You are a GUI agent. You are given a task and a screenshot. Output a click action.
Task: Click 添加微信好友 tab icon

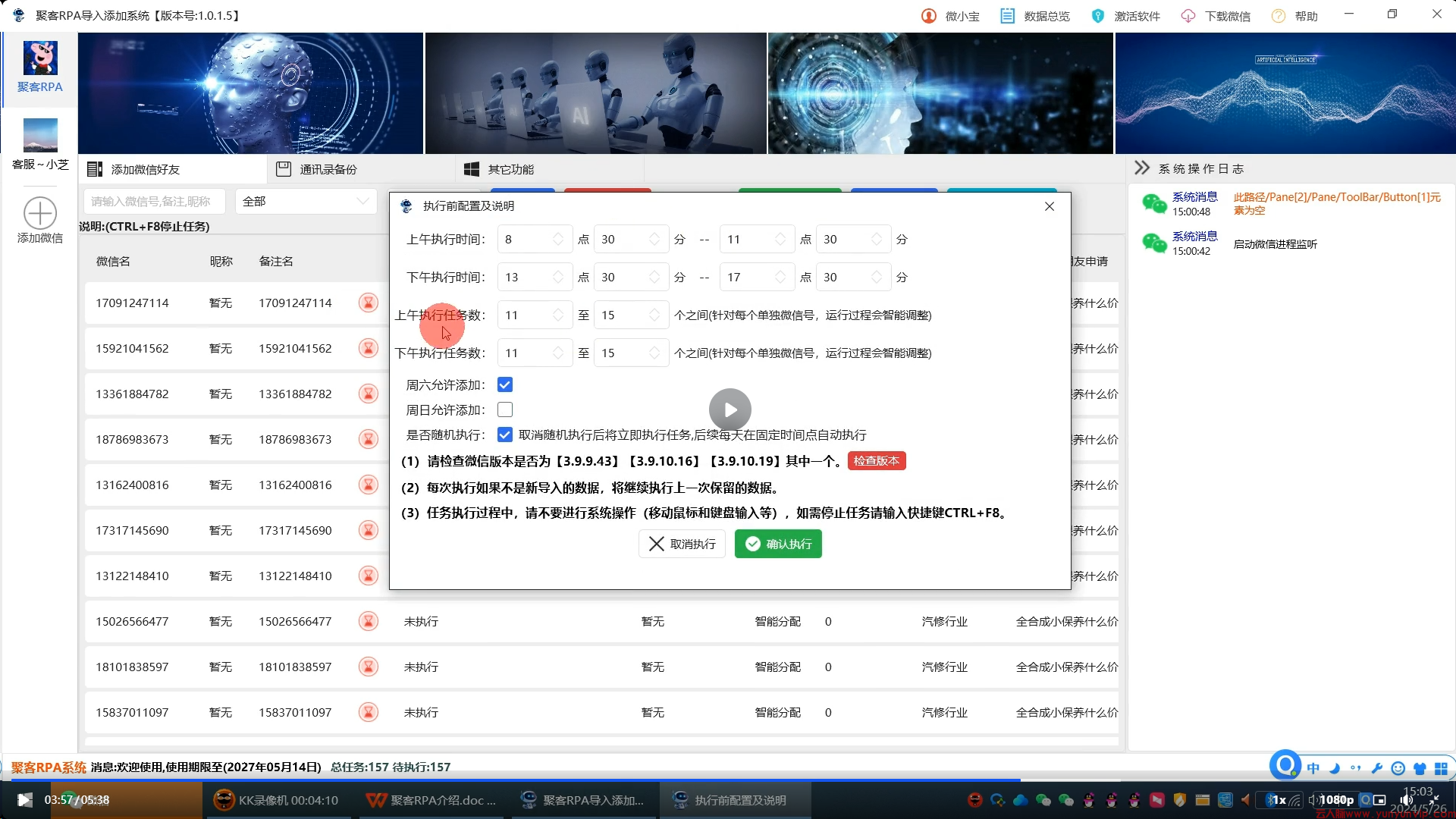pos(96,168)
